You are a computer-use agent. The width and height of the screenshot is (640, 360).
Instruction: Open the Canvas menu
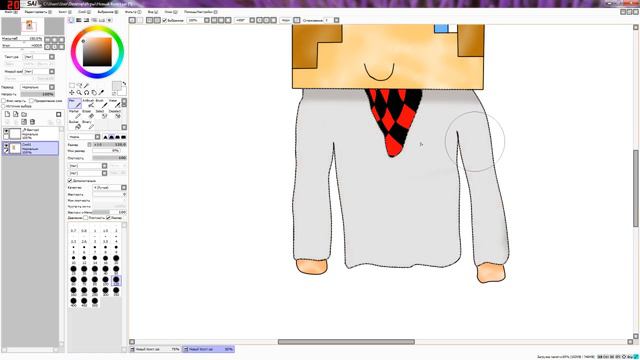(x=64, y=12)
